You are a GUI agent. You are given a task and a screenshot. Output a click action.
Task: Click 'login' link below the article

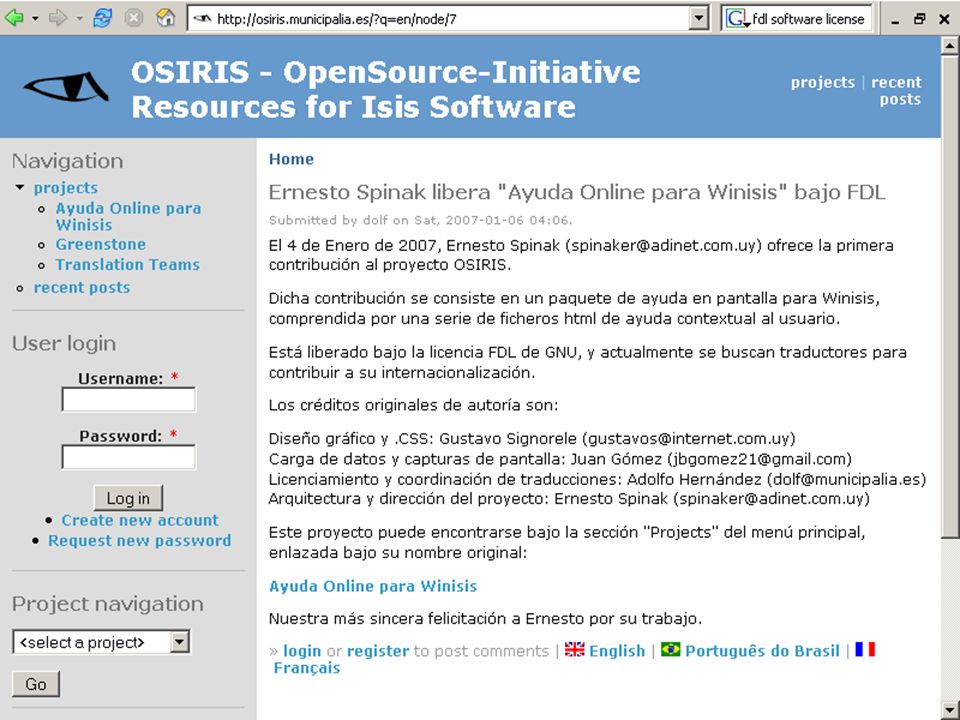(302, 651)
